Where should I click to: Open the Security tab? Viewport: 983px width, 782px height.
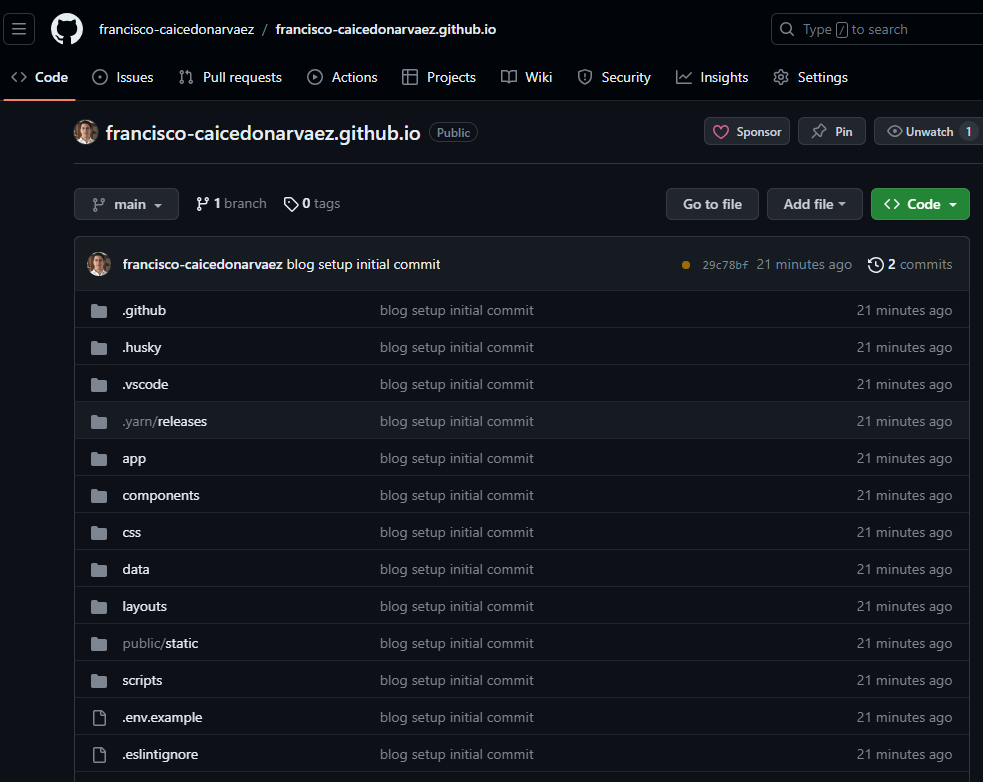pos(614,77)
